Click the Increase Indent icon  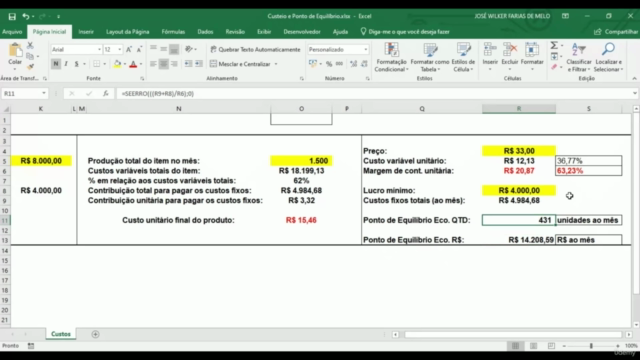(199, 64)
